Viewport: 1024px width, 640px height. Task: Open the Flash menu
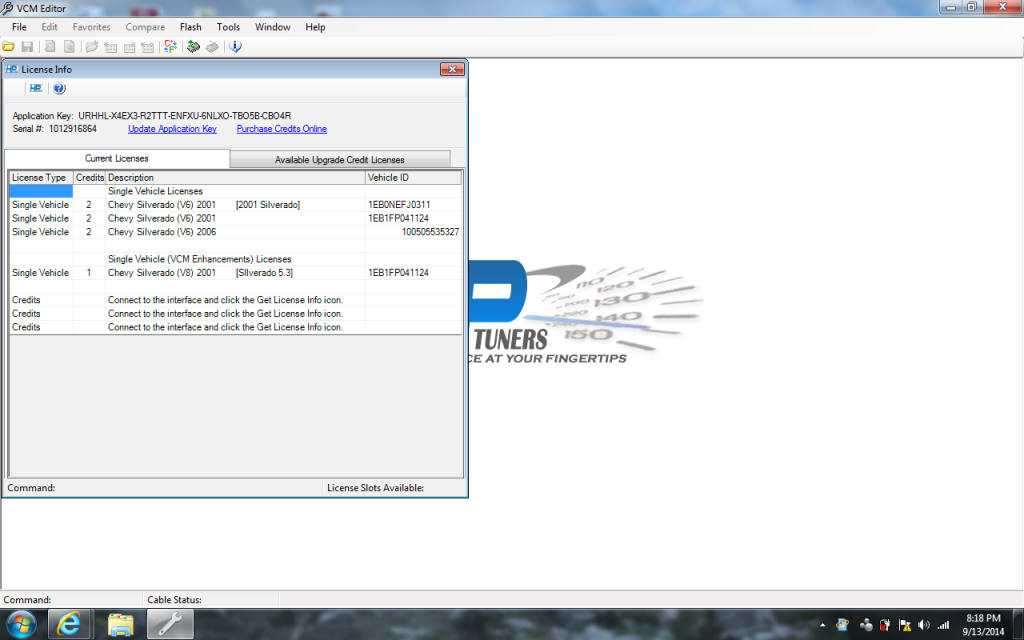(x=191, y=27)
